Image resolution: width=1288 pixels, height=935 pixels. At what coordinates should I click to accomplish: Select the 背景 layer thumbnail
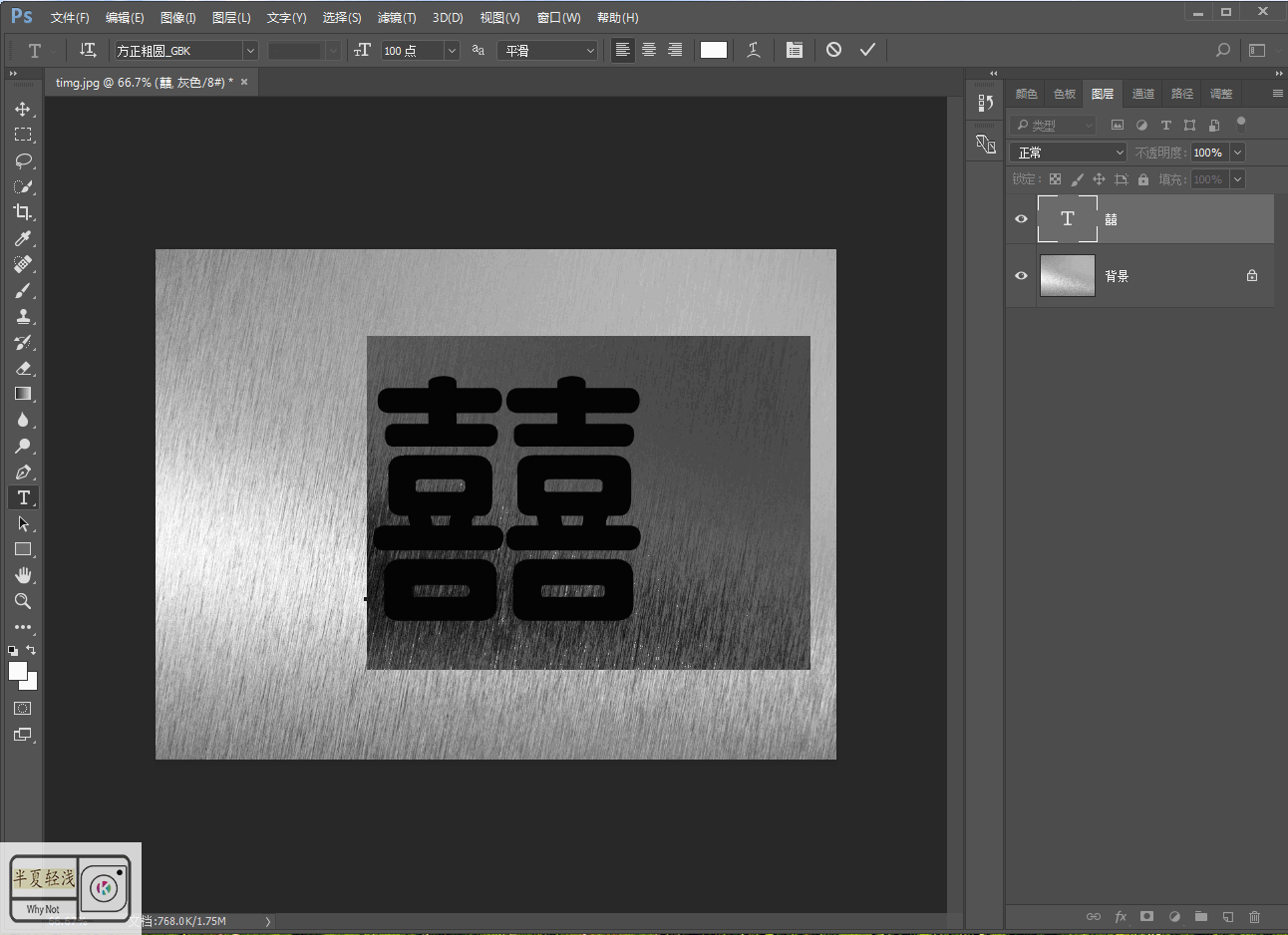tap(1068, 275)
